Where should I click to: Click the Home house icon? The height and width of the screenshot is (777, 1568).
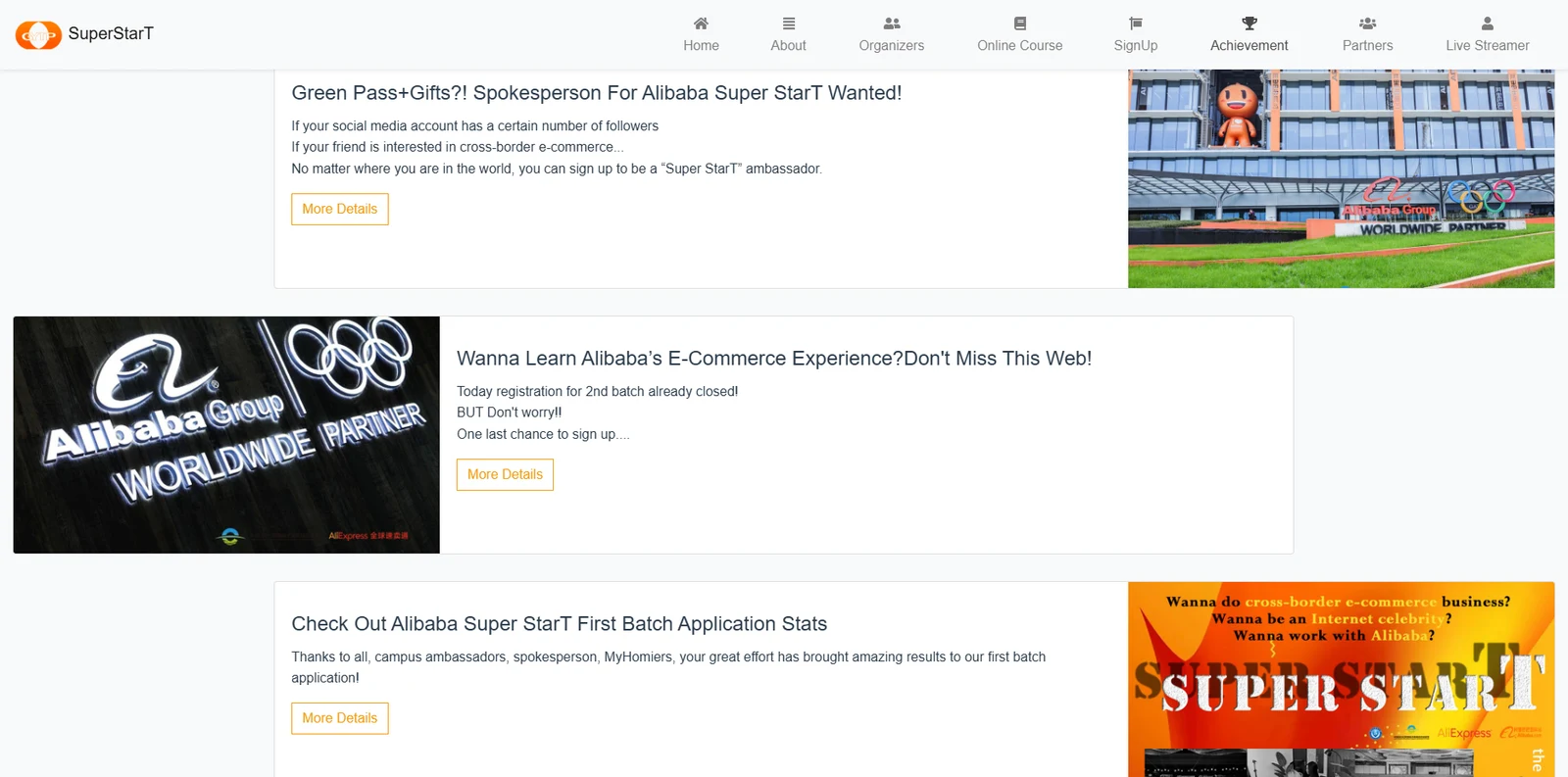pyautogui.click(x=701, y=24)
